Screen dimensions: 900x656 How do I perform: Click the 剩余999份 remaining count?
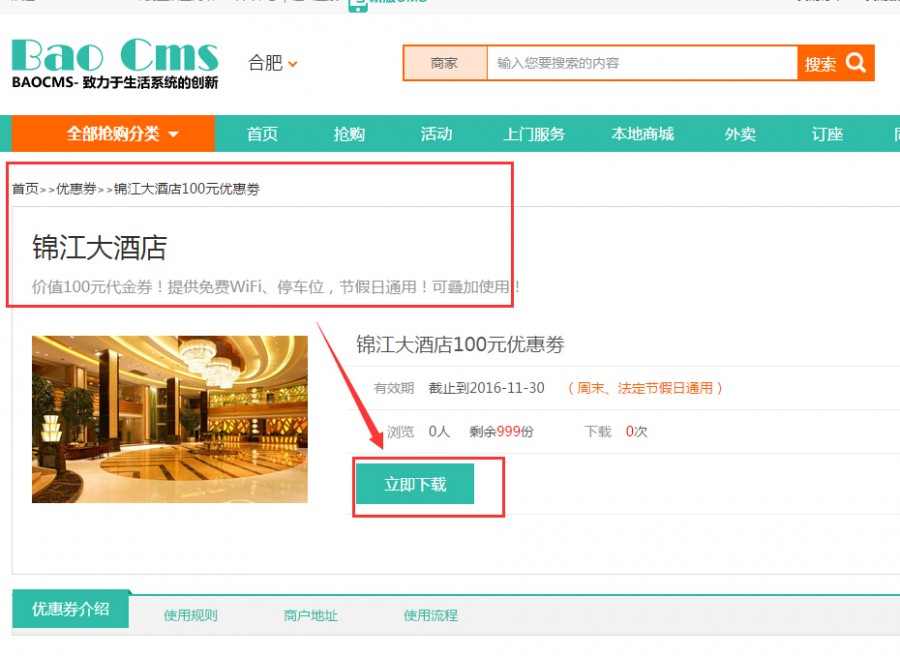pos(501,432)
